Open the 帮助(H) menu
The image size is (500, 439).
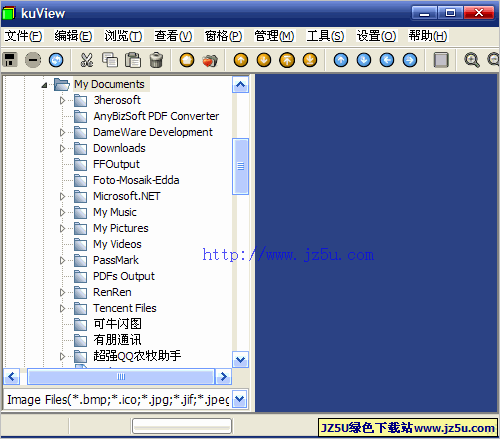pyautogui.click(x=428, y=36)
